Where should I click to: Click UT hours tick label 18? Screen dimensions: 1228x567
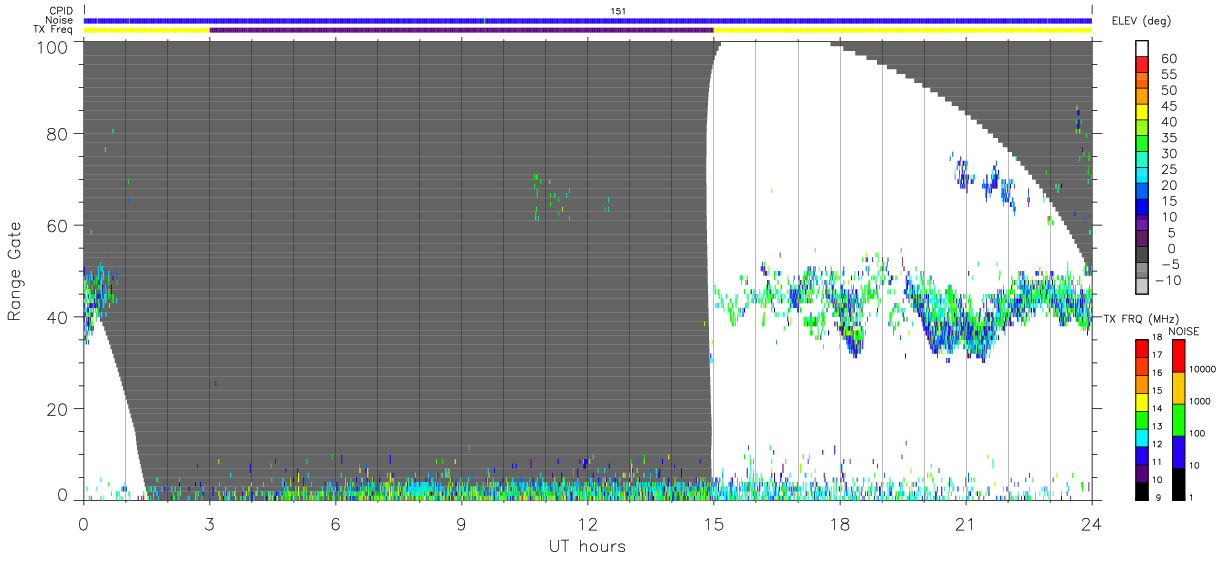pyautogui.click(x=840, y=523)
